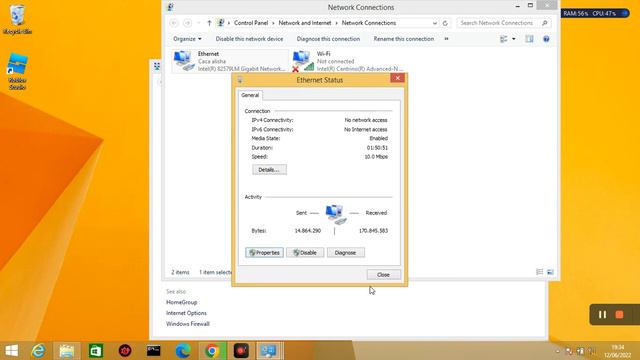Select the 'No network access' IPv4 value
This screenshot has height=360, width=640.
(x=366, y=120)
